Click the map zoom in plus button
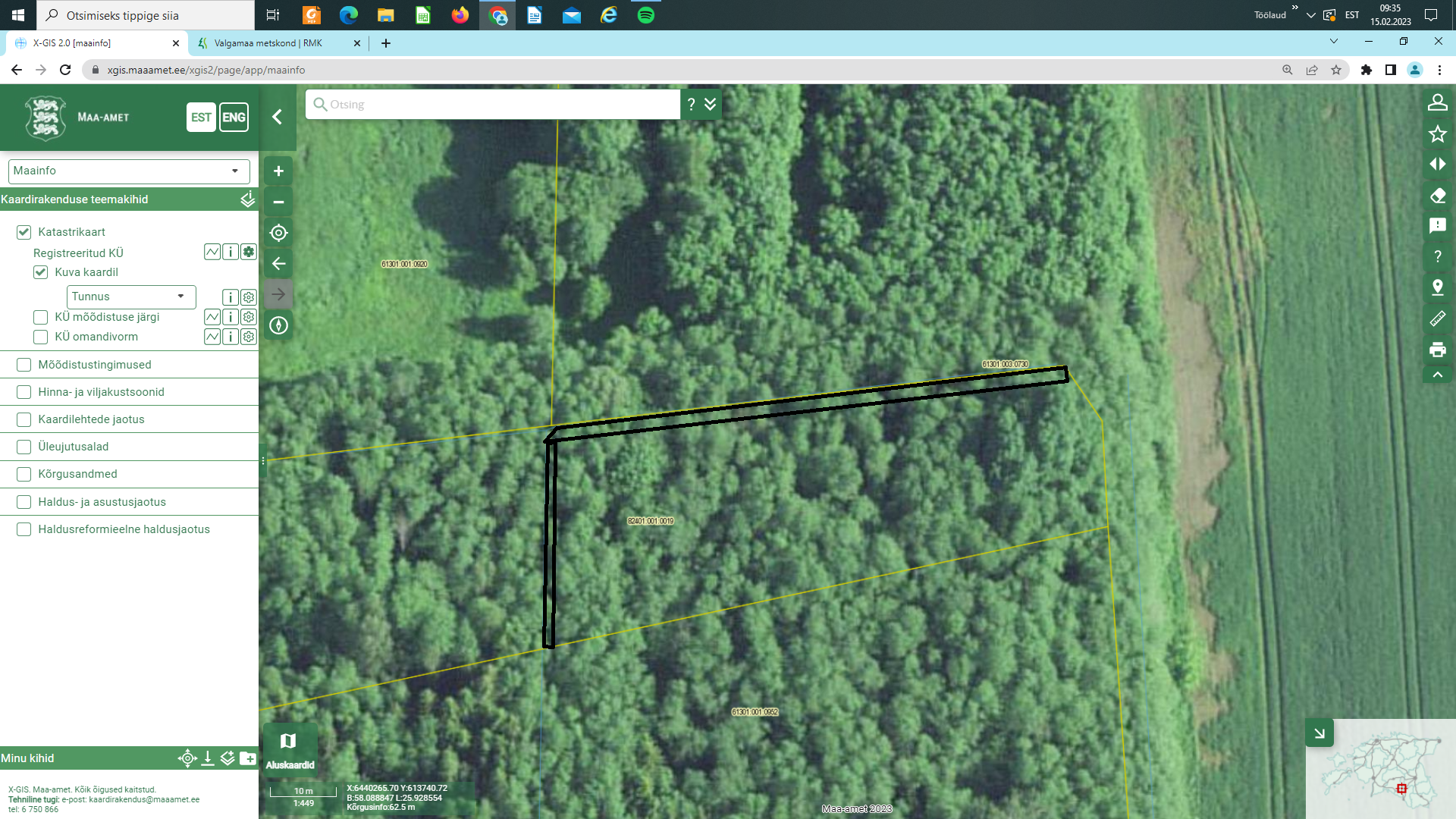Screen dimensions: 1456x819 [278, 171]
